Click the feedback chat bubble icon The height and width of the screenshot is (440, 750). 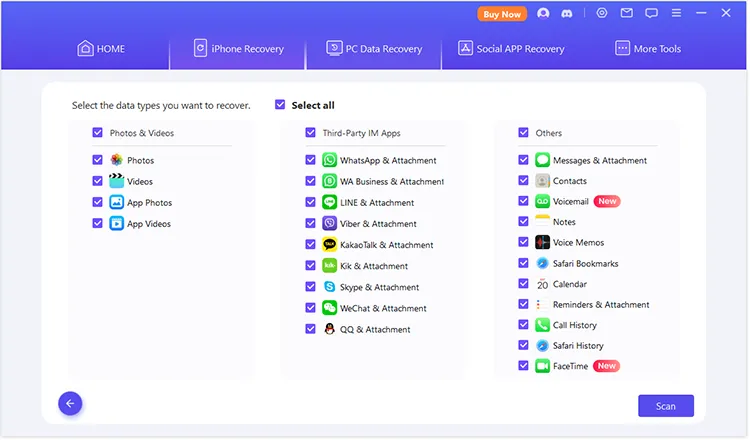[652, 14]
